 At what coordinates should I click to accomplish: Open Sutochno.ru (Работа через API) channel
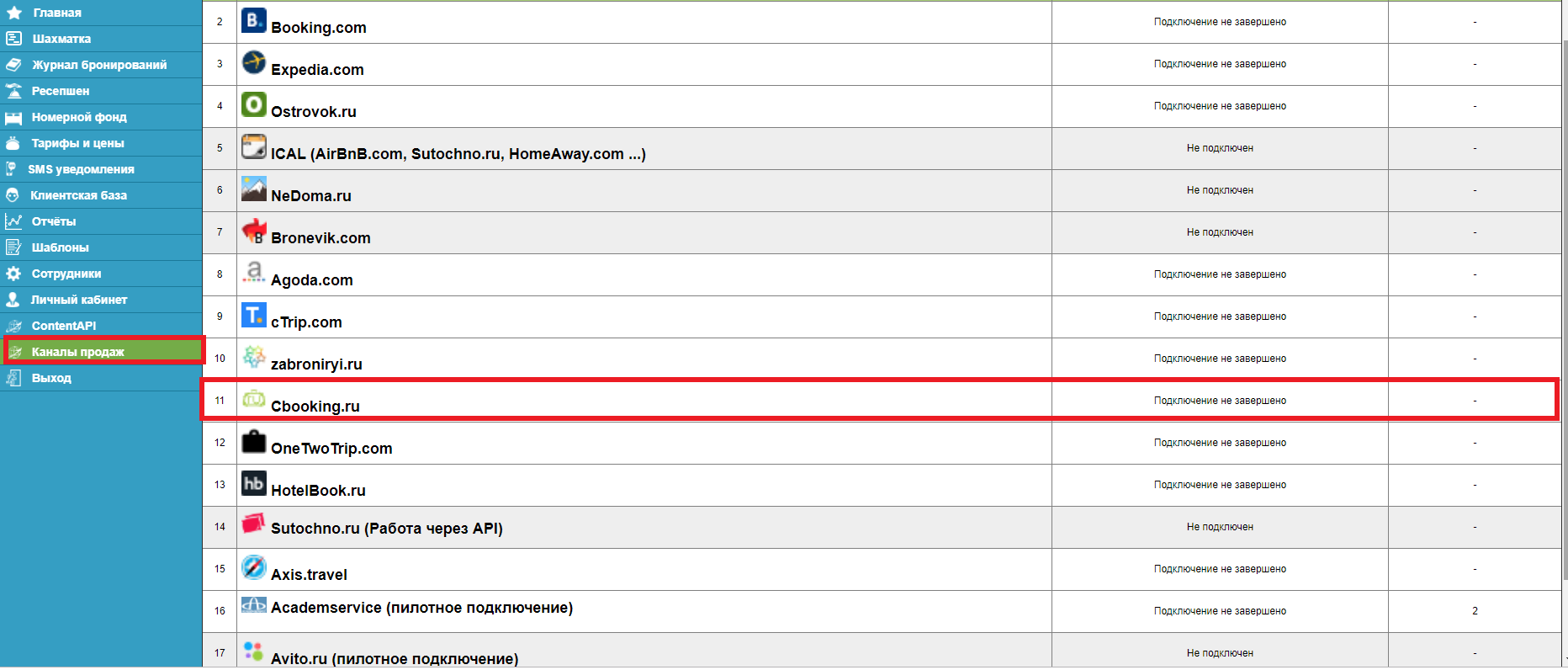pyautogui.click(x=387, y=529)
